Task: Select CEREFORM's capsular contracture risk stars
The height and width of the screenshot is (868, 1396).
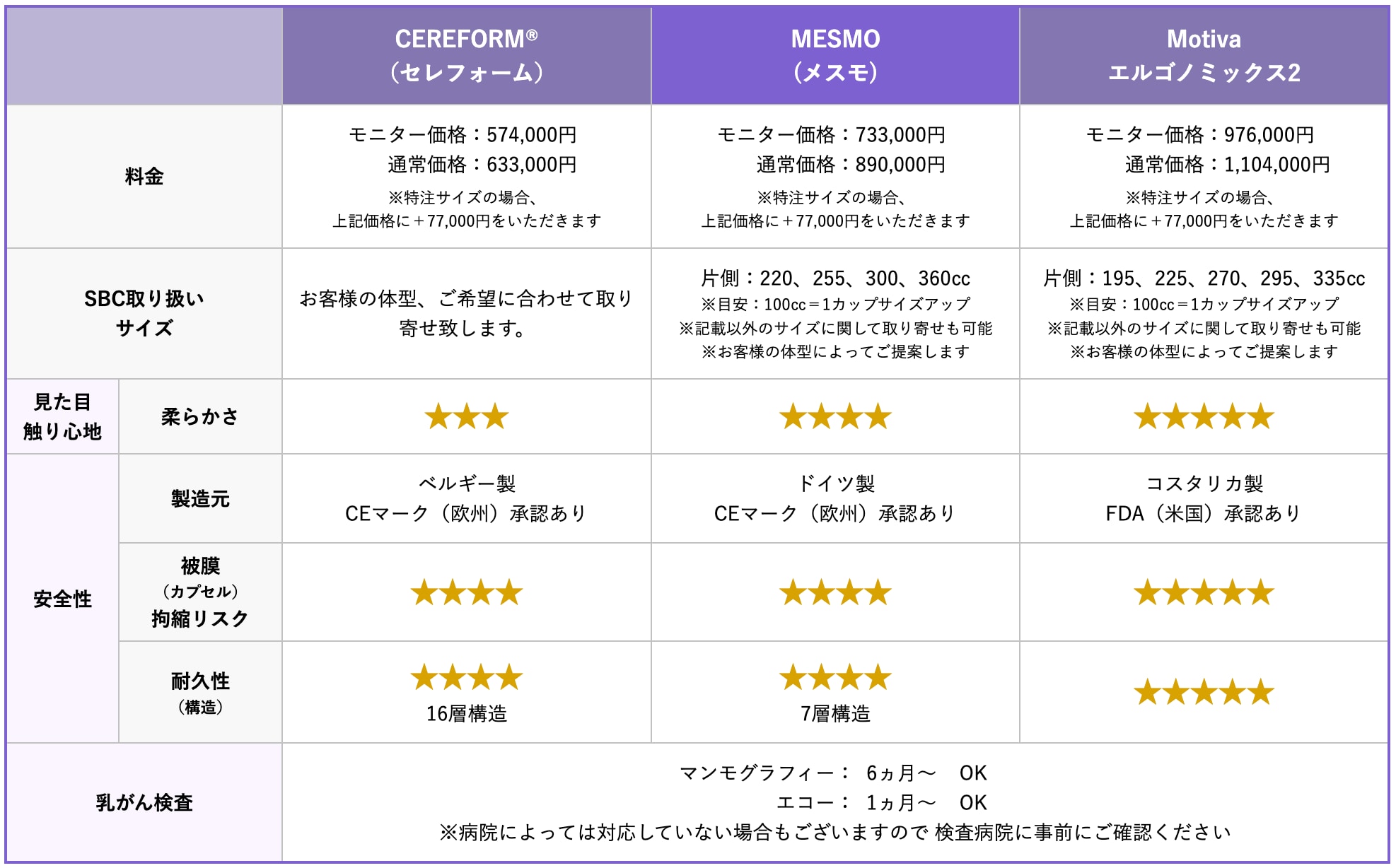Action: (466, 593)
